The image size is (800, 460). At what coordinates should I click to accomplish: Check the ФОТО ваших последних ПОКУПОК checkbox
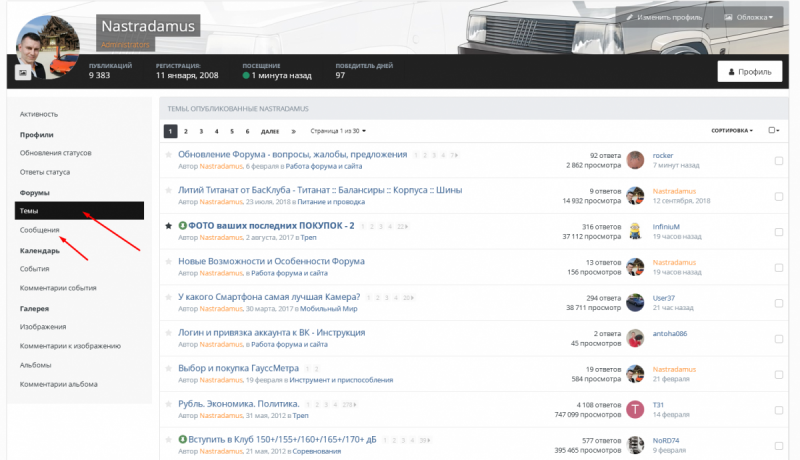tap(779, 232)
